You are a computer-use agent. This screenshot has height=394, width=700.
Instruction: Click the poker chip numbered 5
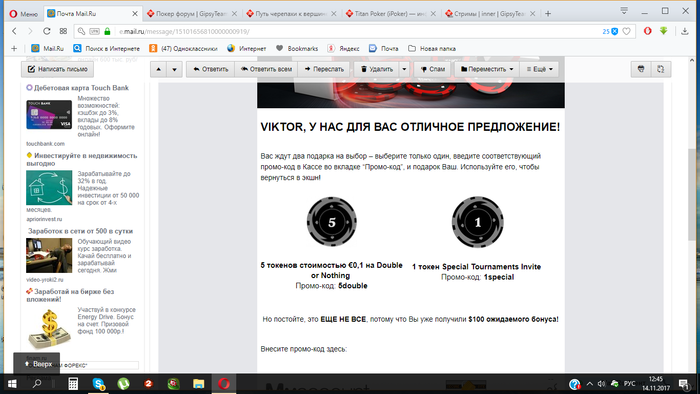coord(332,222)
